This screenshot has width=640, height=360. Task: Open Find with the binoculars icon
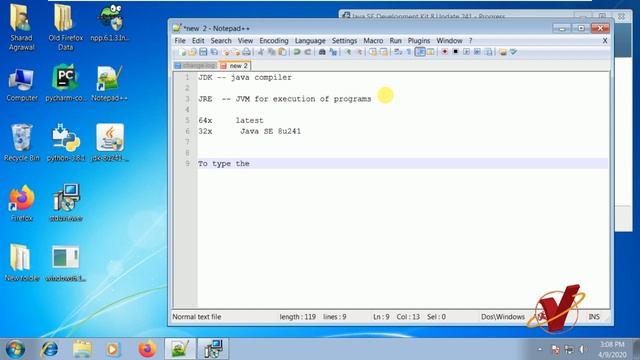[x=322, y=52]
